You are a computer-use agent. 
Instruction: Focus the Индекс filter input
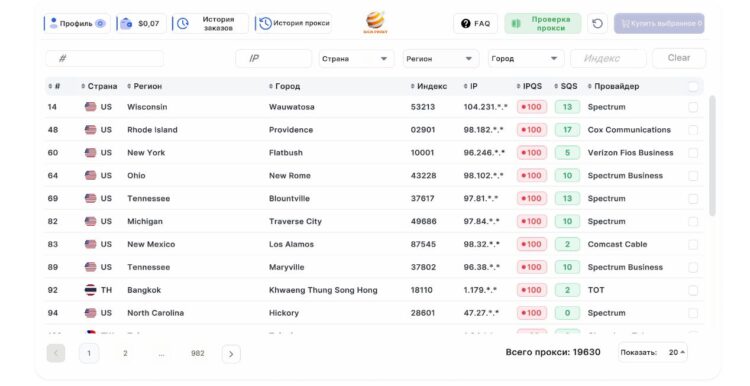tap(608, 58)
